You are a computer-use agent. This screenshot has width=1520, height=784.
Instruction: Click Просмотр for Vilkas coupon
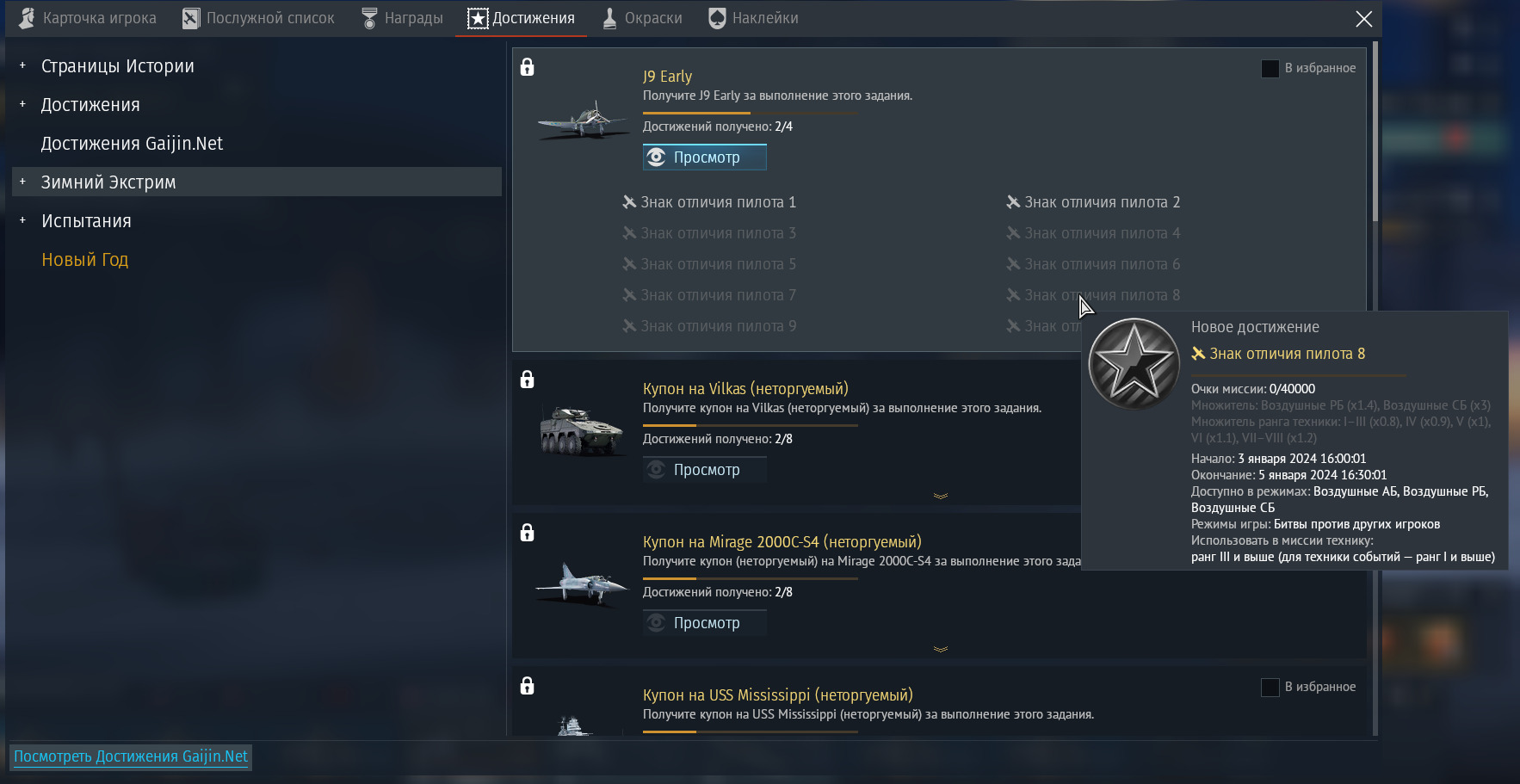tap(704, 470)
